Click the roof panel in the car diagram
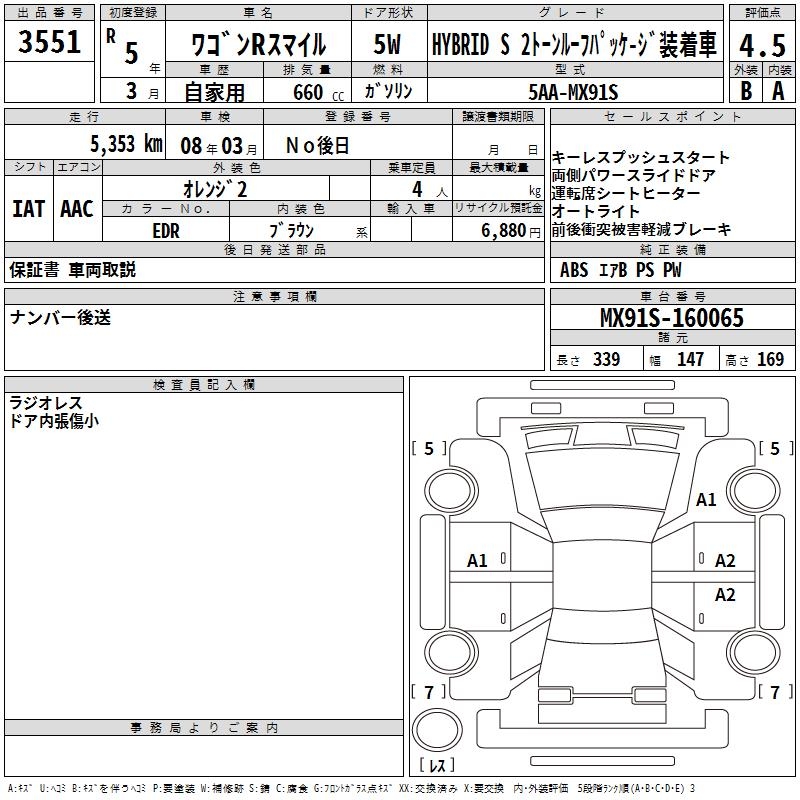The image size is (800, 800). click(x=602, y=574)
